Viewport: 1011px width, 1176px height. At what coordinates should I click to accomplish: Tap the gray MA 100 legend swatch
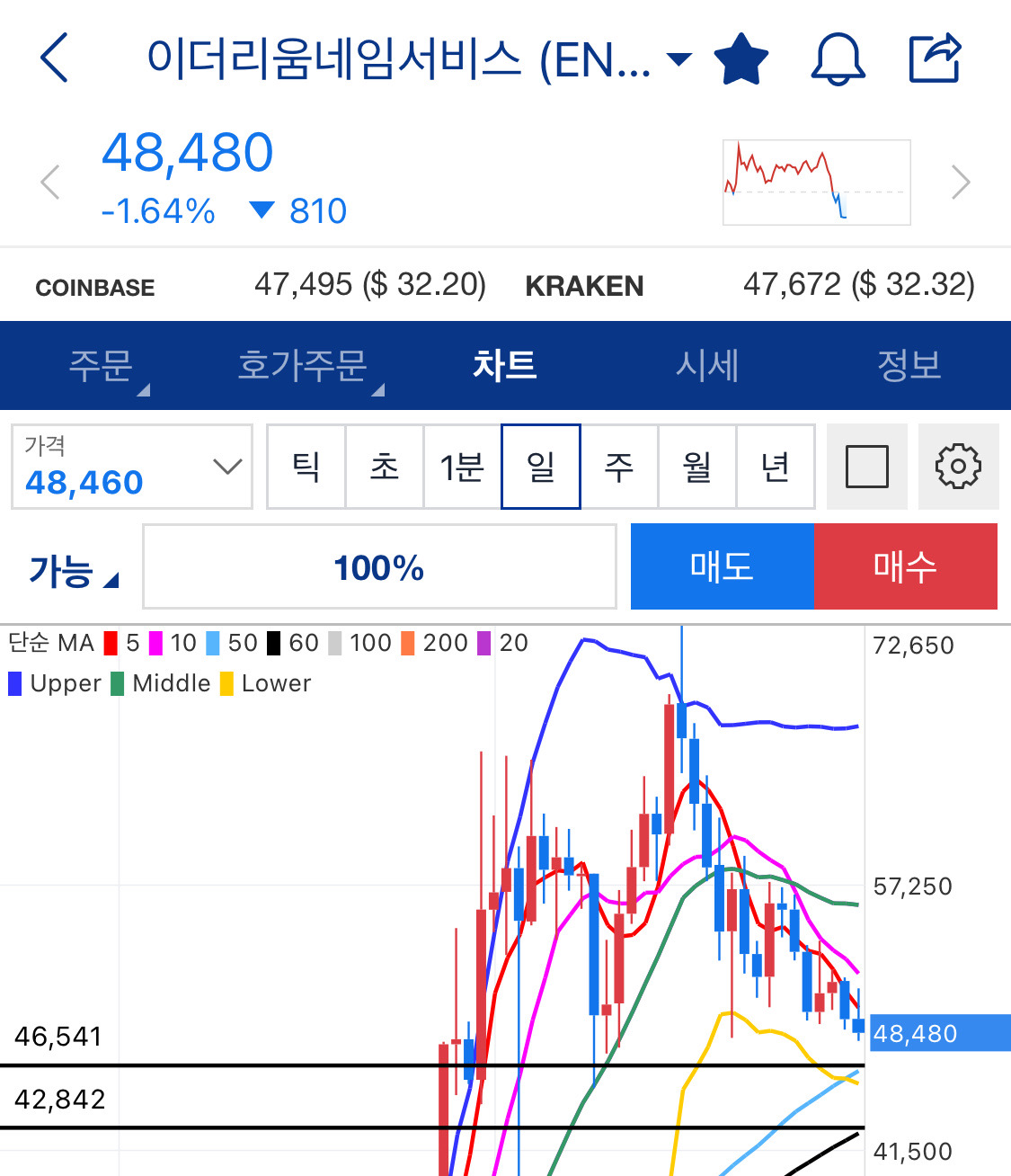[335, 644]
